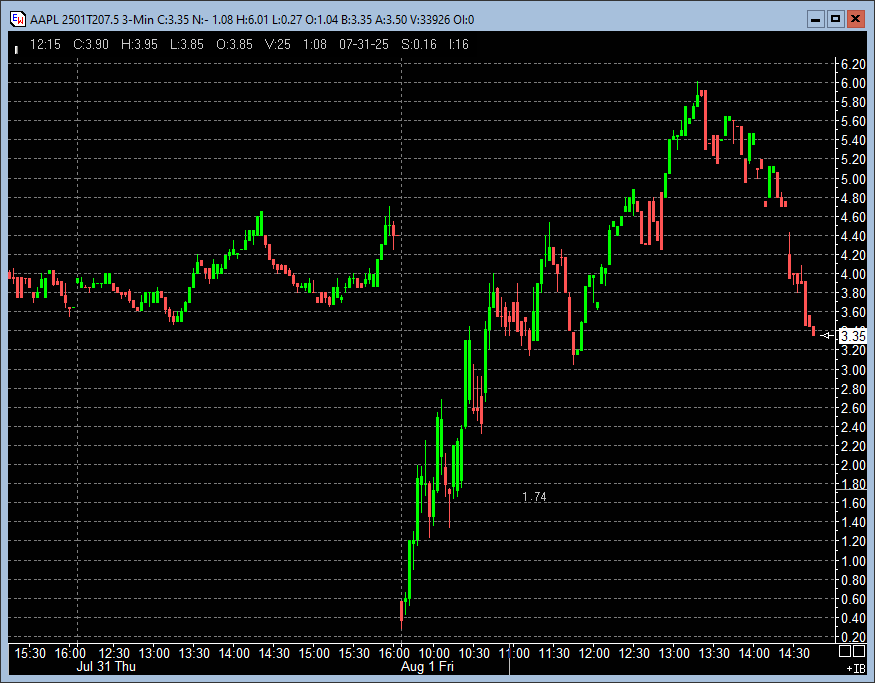Minimize the AAPL chart window
Viewport: 875px width, 683px height.
816,20
